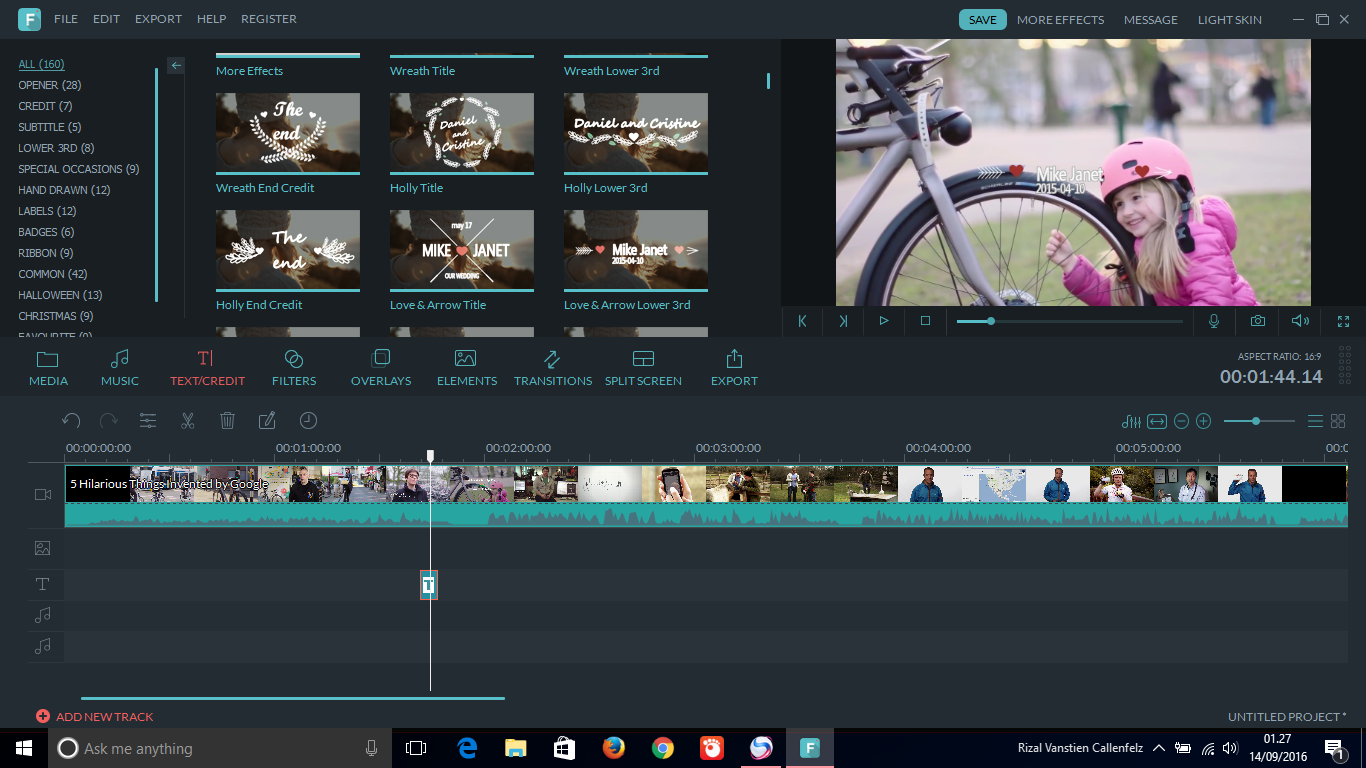Click the Save button
Viewport: 1366px width, 768px height.
(x=982, y=19)
